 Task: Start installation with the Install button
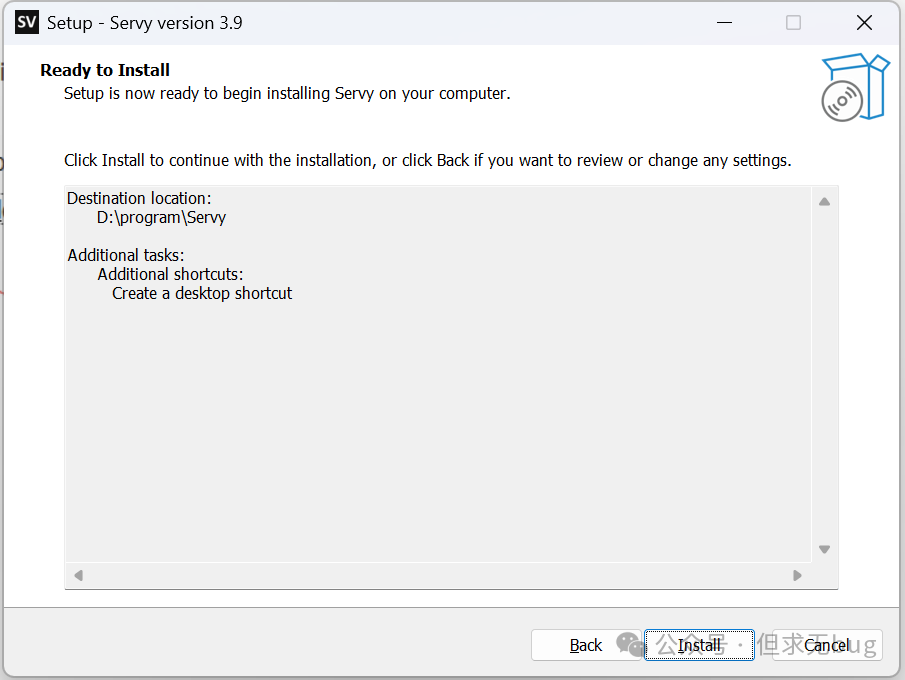[x=699, y=645]
